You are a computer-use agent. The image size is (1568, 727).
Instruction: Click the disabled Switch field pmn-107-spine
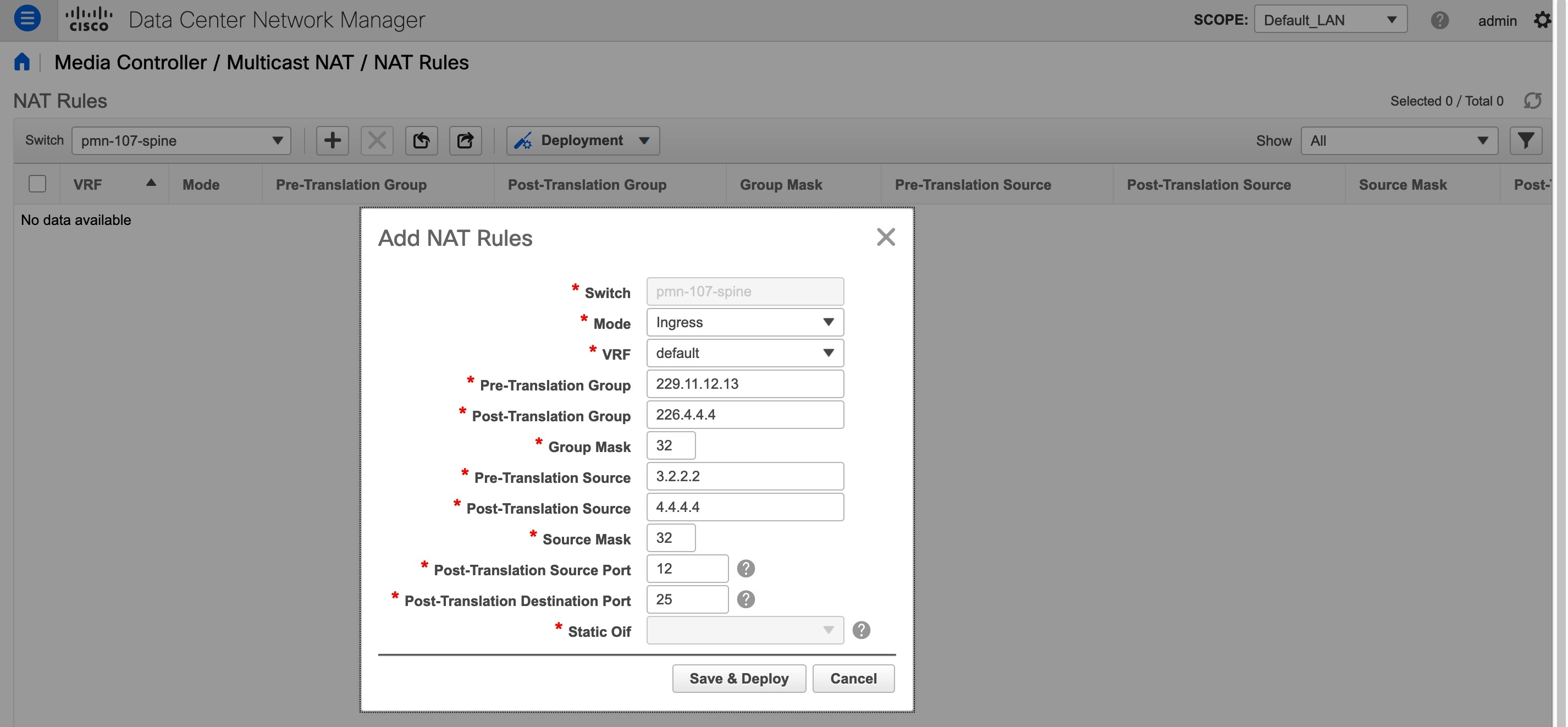pos(745,291)
